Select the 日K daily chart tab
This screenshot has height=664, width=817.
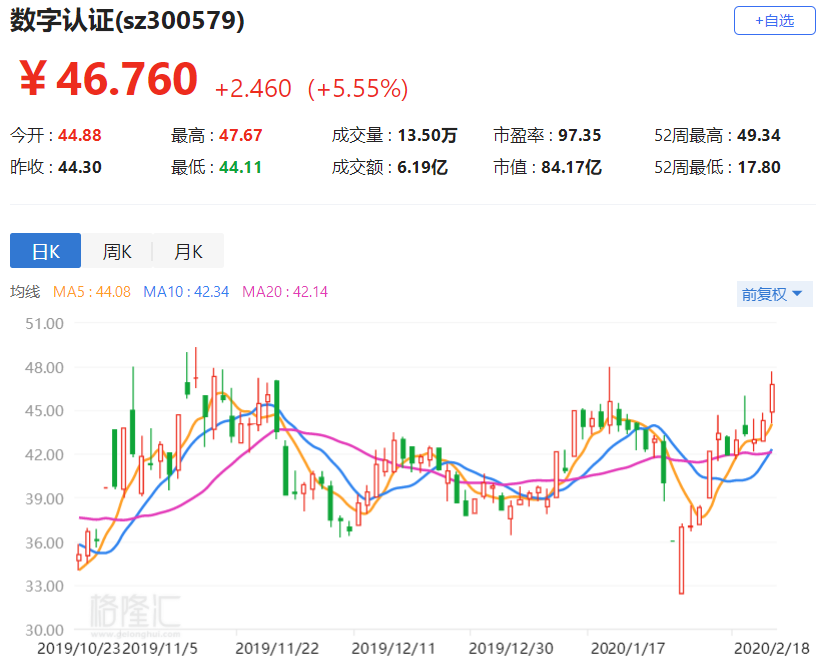tap(45, 251)
